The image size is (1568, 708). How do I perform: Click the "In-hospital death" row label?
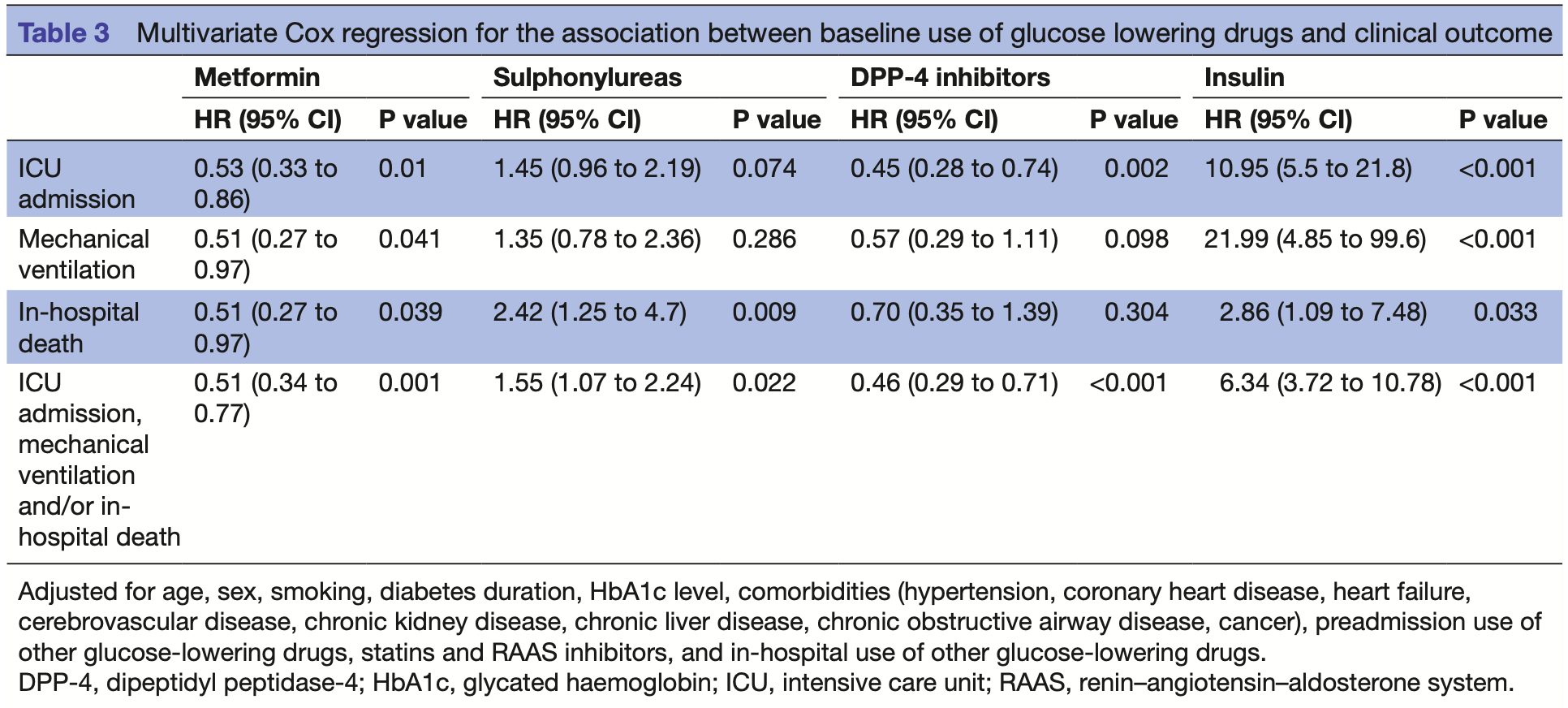tap(79, 327)
